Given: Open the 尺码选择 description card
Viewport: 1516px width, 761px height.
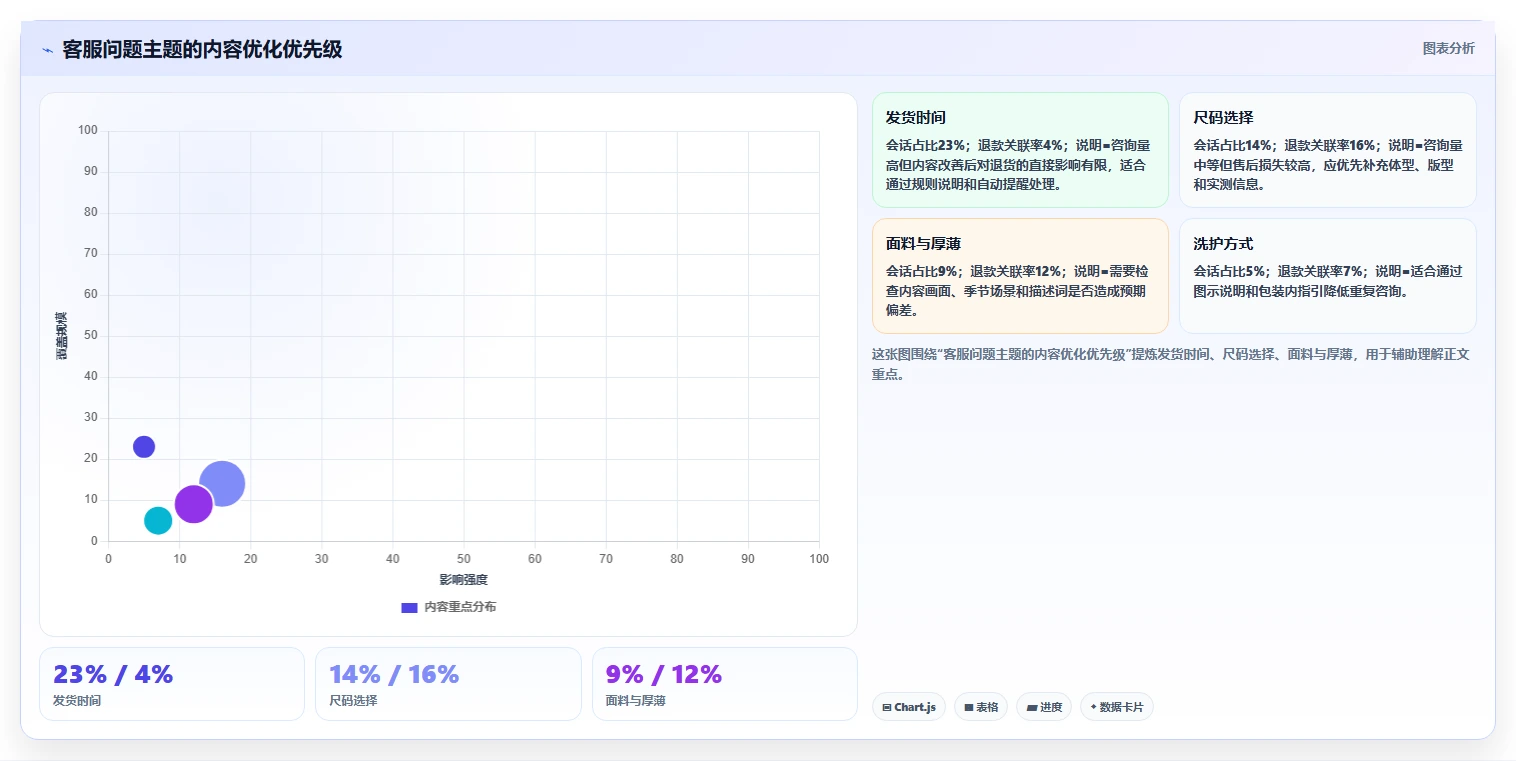Looking at the screenshot, I should pyautogui.click(x=1327, y=150).
